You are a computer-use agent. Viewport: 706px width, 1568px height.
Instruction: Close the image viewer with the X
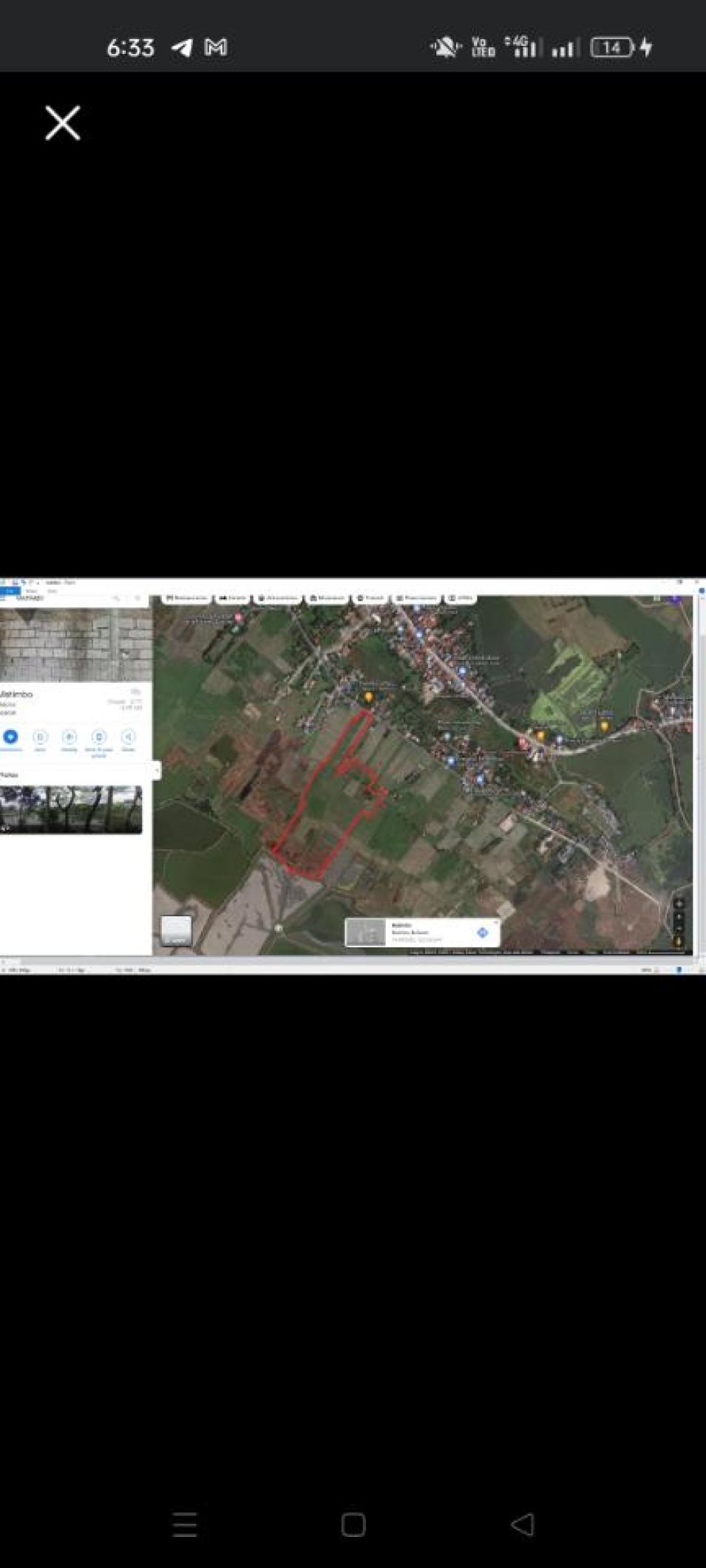tap(63, 123)
